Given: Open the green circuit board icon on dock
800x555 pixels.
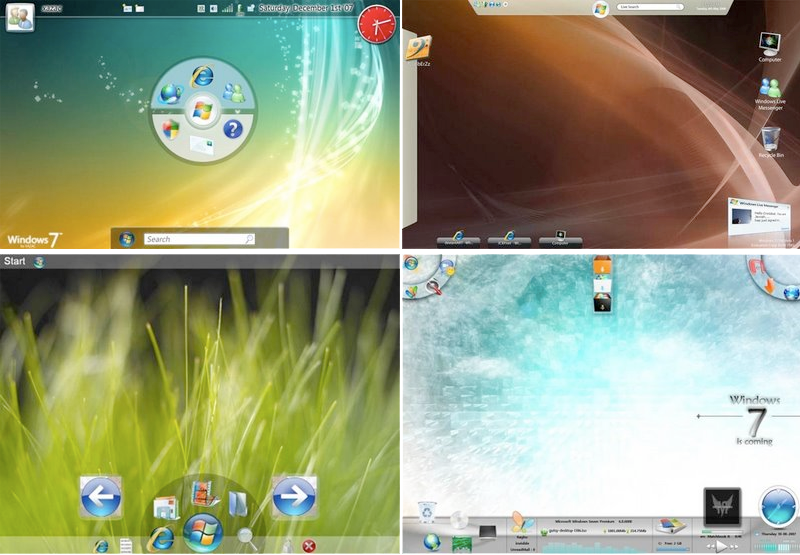Looking at the screenshot, I should [x=461, y=544].
